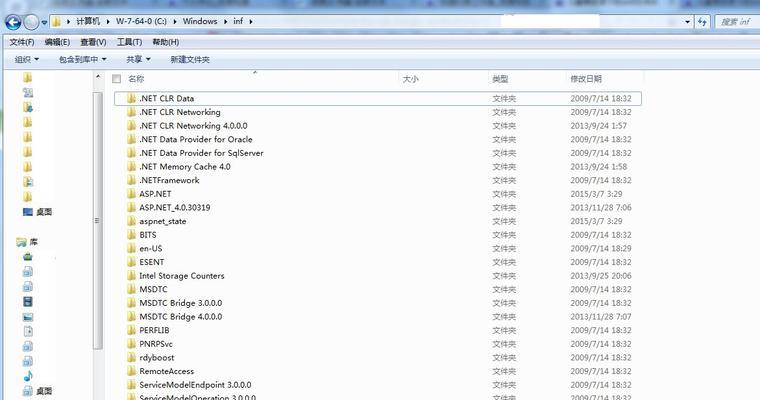
Task: Go forward with the Forward arrow button
Action: click(32, 22)
